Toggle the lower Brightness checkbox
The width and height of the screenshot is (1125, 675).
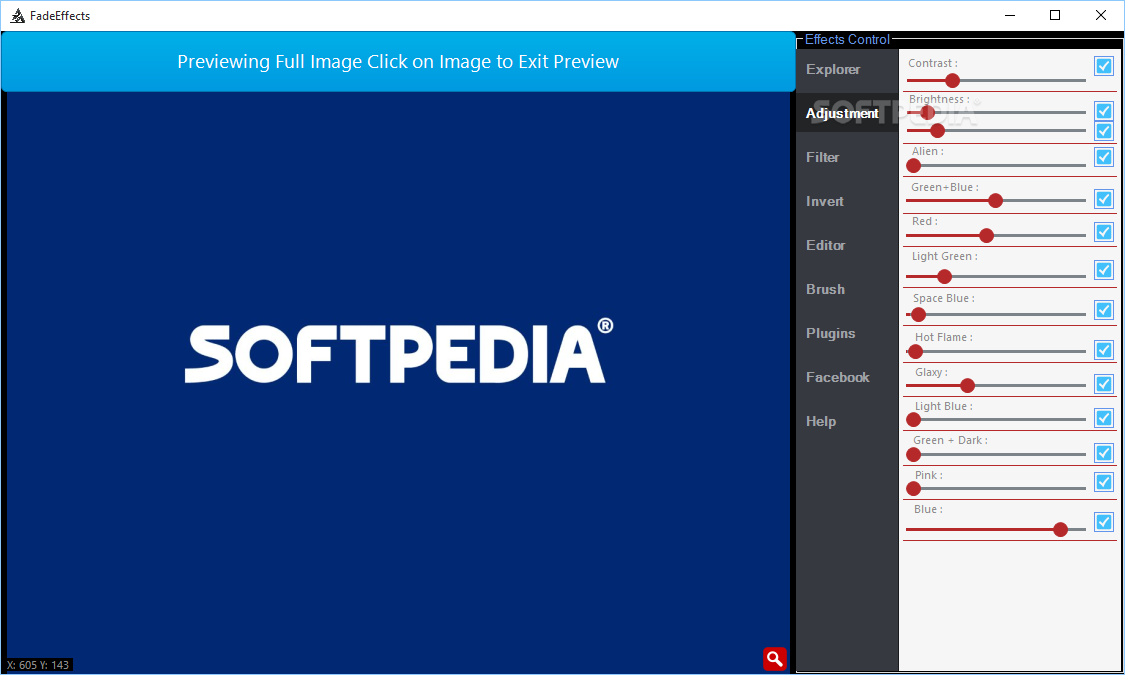[x=1103, y=131]
